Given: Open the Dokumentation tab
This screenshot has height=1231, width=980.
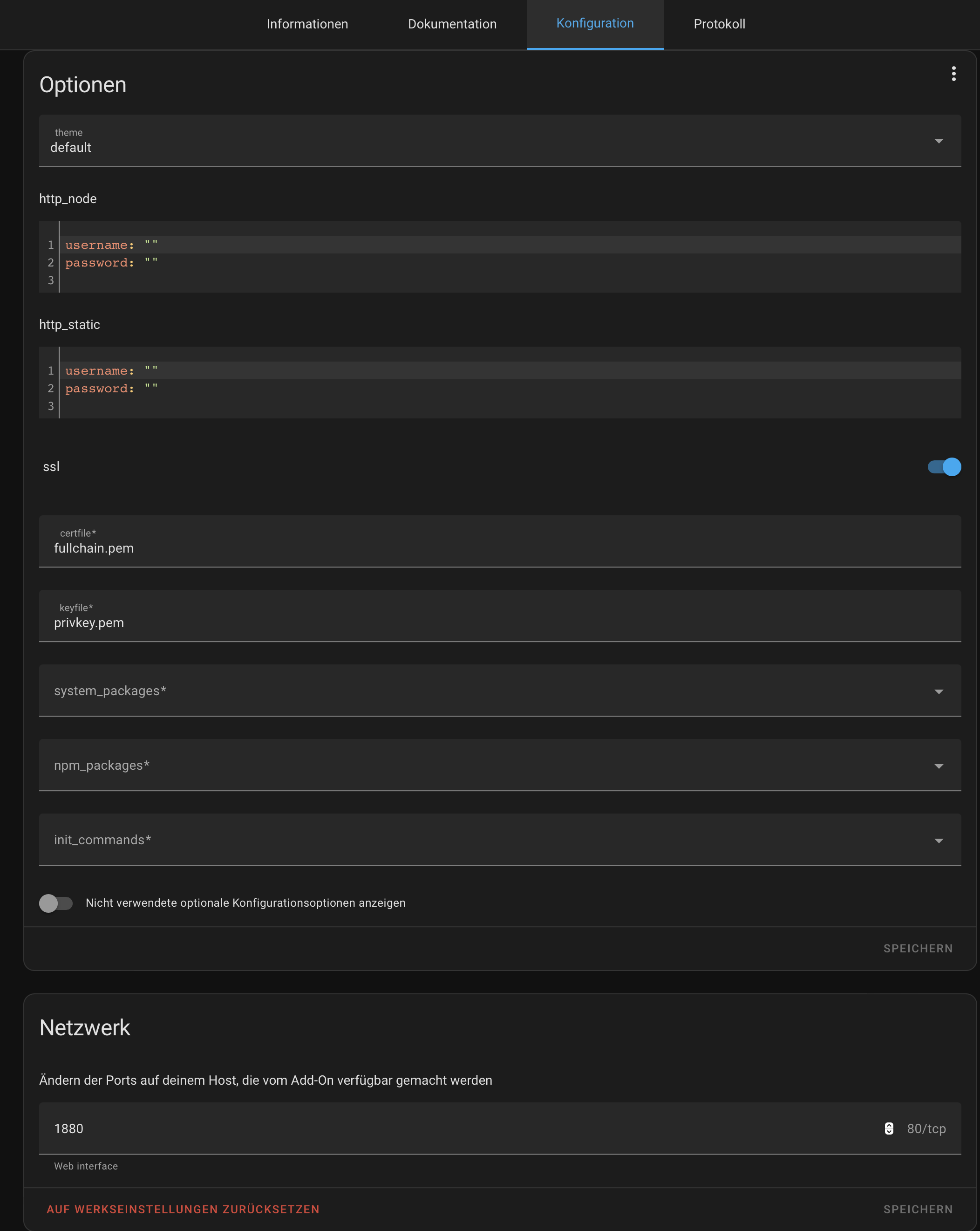Looking at the screenshot, I should [452, 24].
